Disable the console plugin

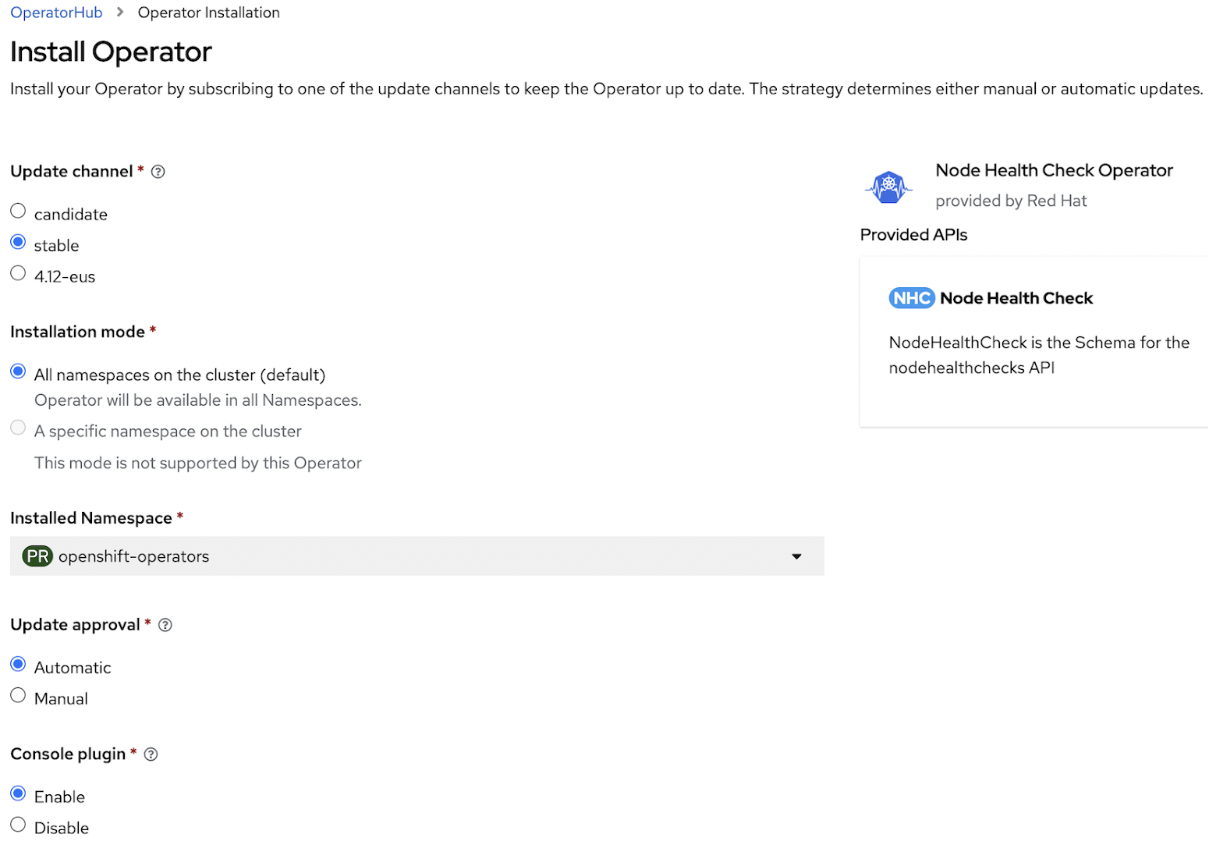(18, 825)
